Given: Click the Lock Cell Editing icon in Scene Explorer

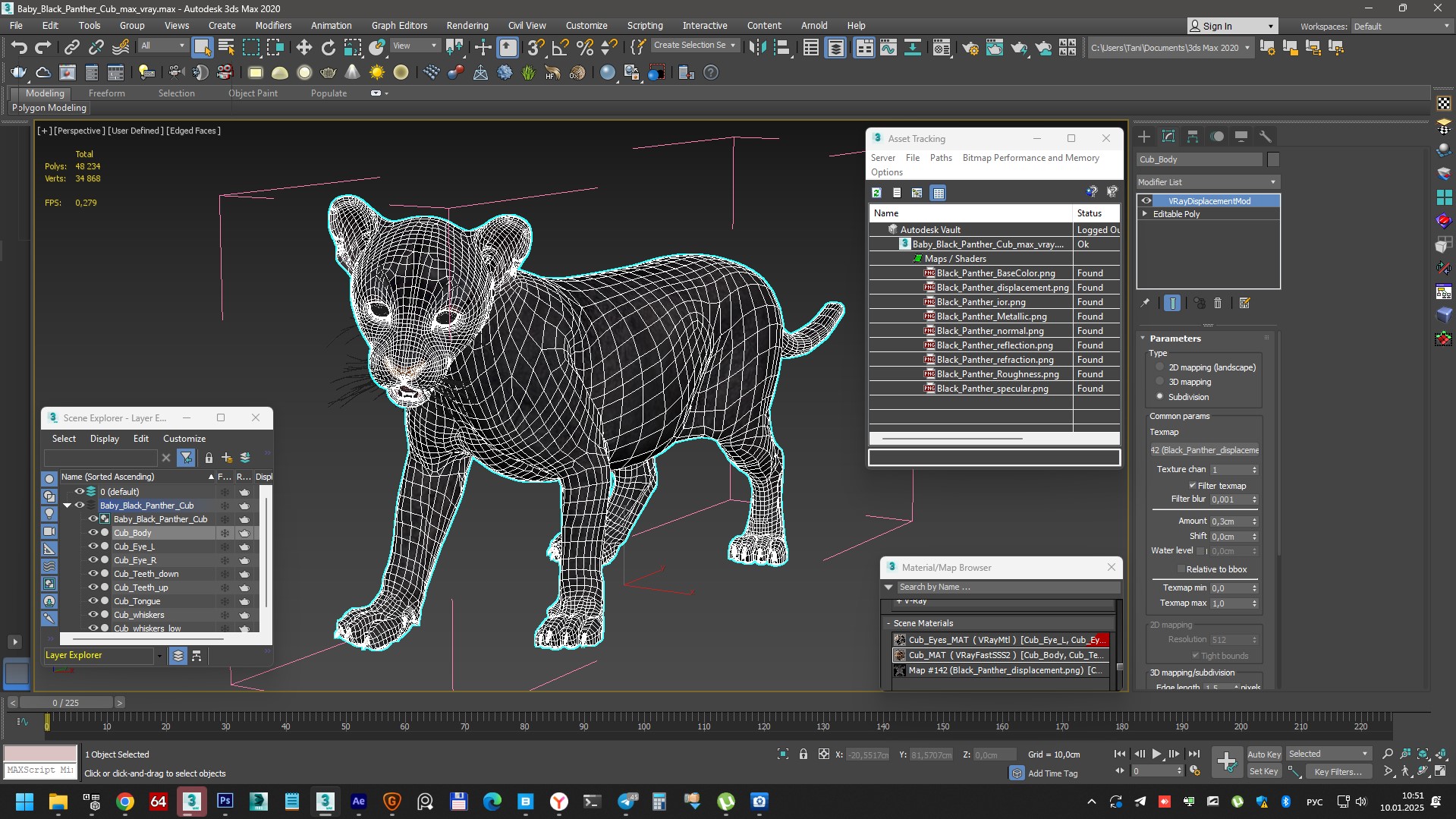Looking at the screenshot, I should pos(209,458).
